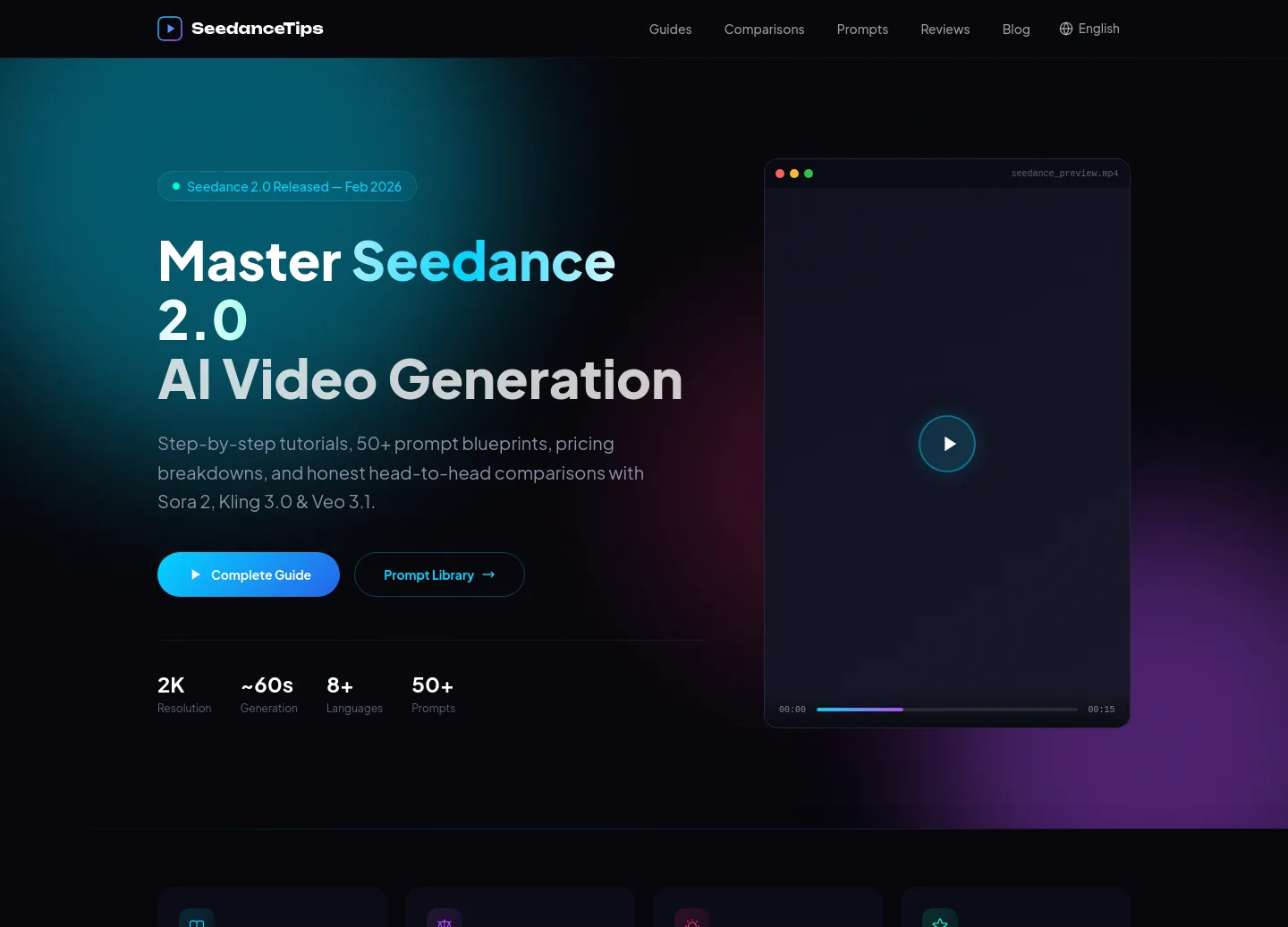The image size is (1288, 927).
Task: Click the SeedanceTips play-square logo icon
Action: [x=170, y=29]
